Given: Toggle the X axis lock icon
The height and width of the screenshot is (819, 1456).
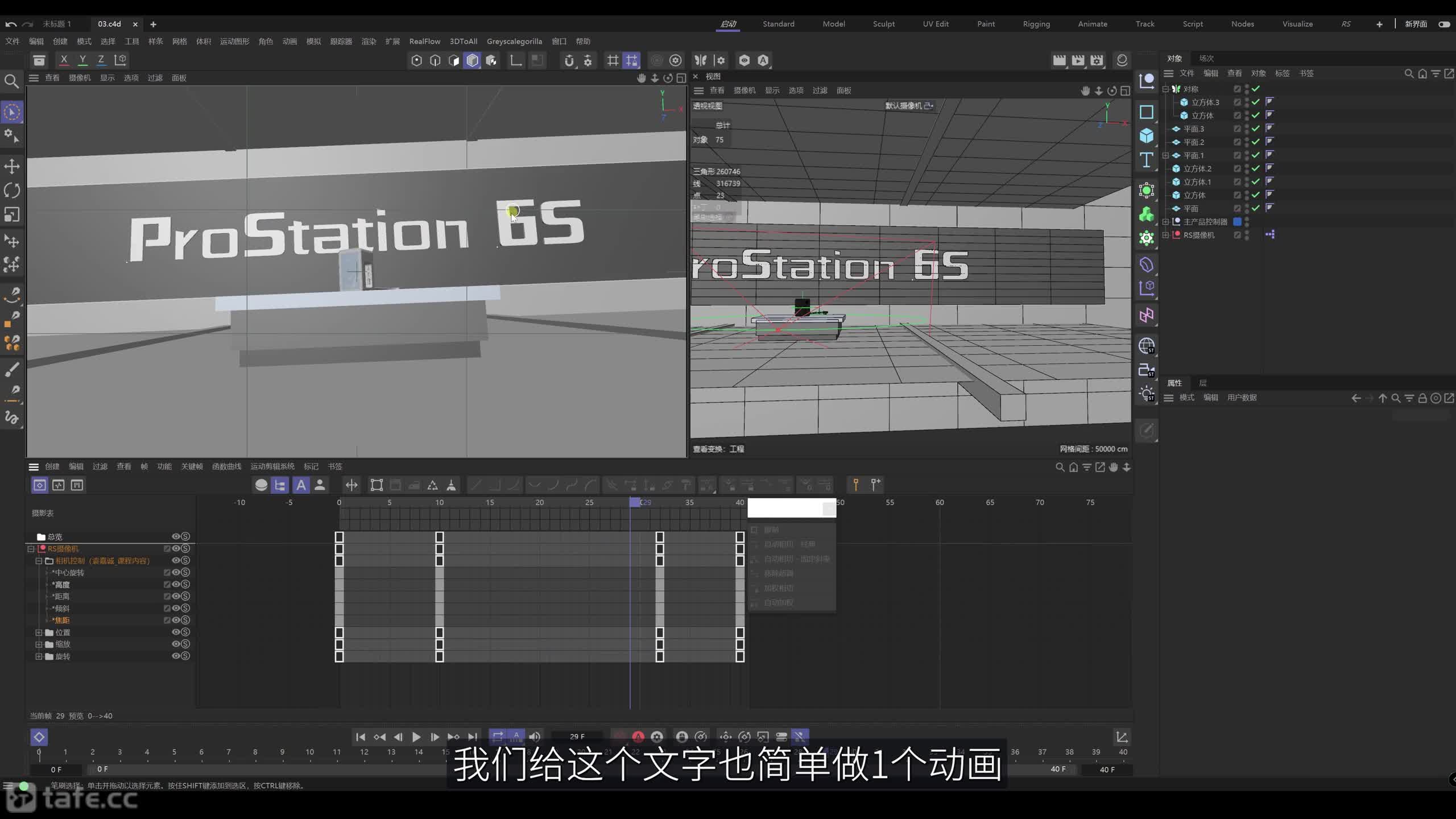Looking at the screenshot, I should pos(64,60).
